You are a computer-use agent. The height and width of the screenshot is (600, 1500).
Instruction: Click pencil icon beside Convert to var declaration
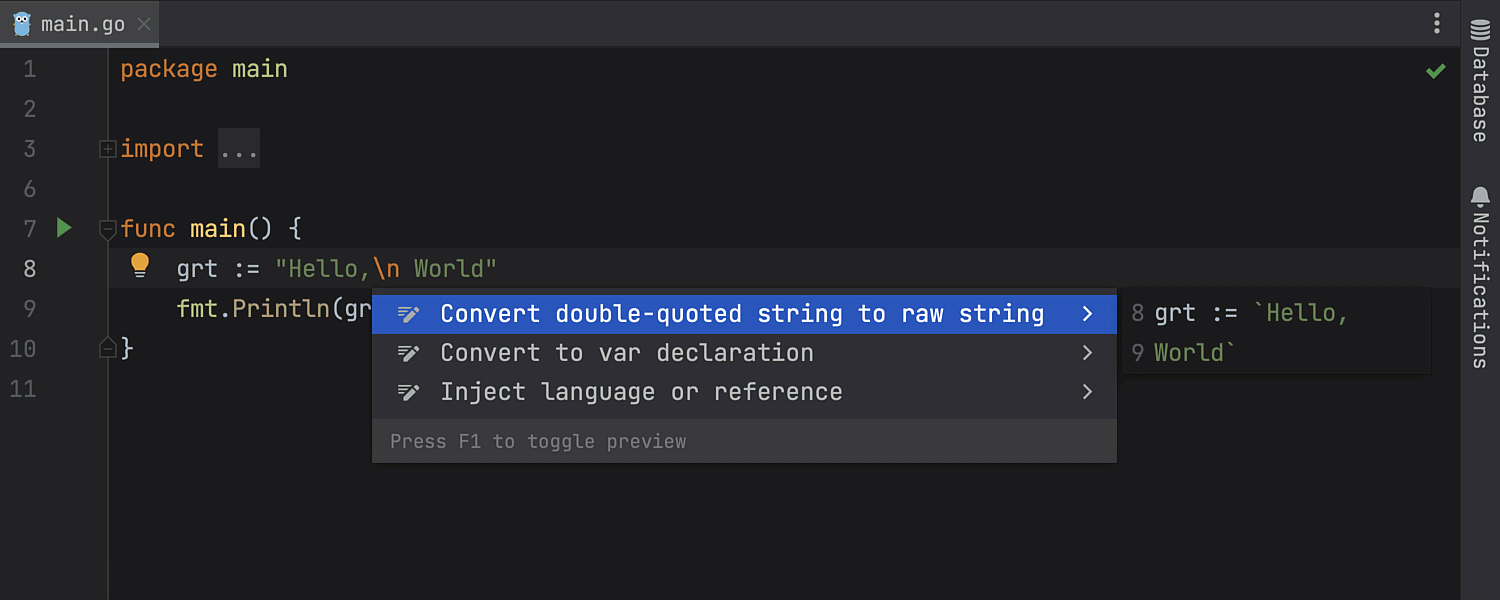pyautogui.click(x=408, y=353)
